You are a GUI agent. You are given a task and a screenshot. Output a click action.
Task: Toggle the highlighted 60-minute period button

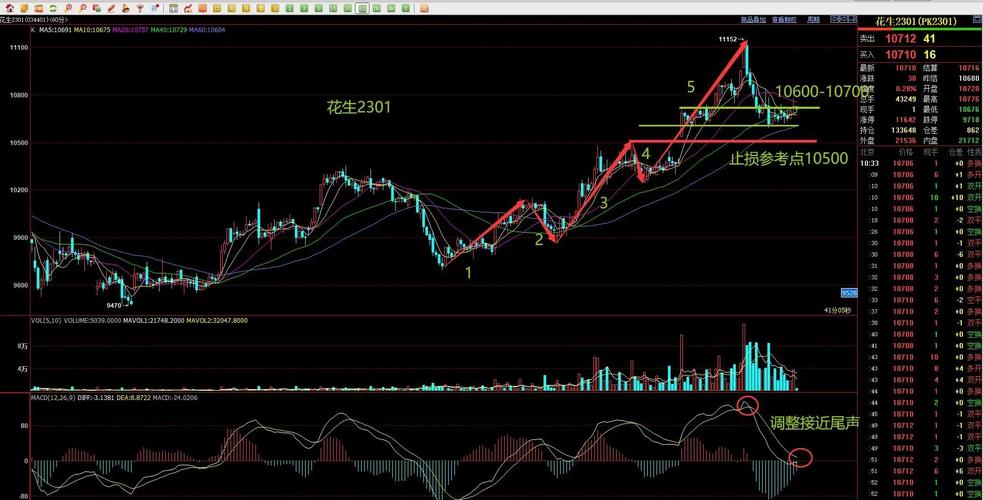point(363,8)
